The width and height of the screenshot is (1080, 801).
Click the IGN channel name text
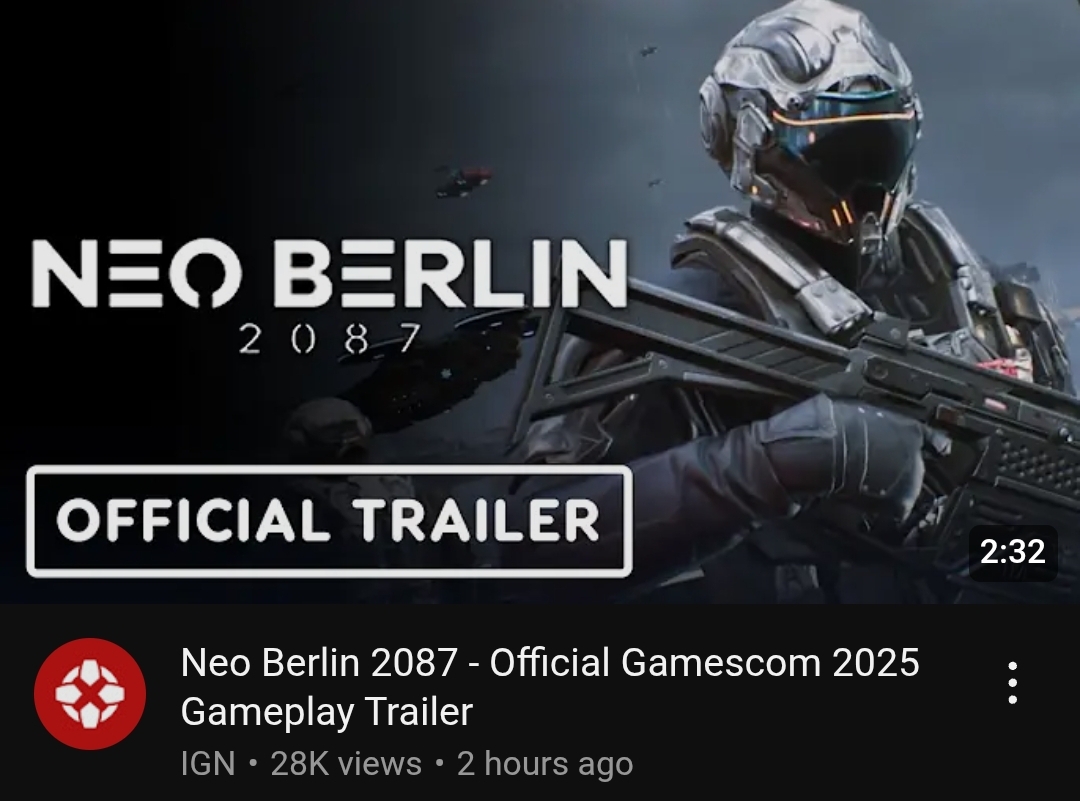(208, 763)
